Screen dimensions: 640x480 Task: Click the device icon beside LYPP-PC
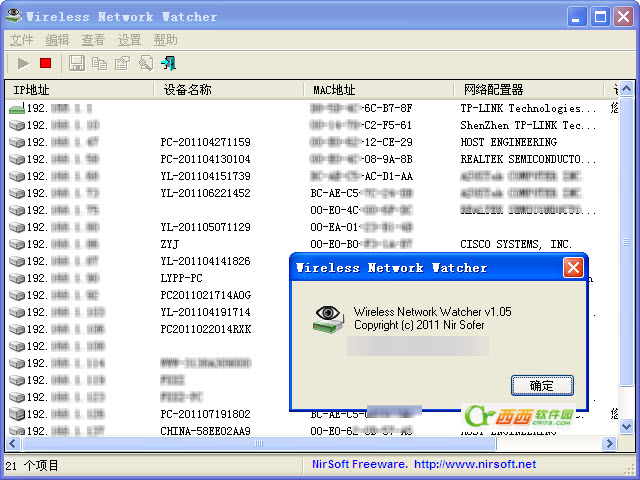[17, 278]
